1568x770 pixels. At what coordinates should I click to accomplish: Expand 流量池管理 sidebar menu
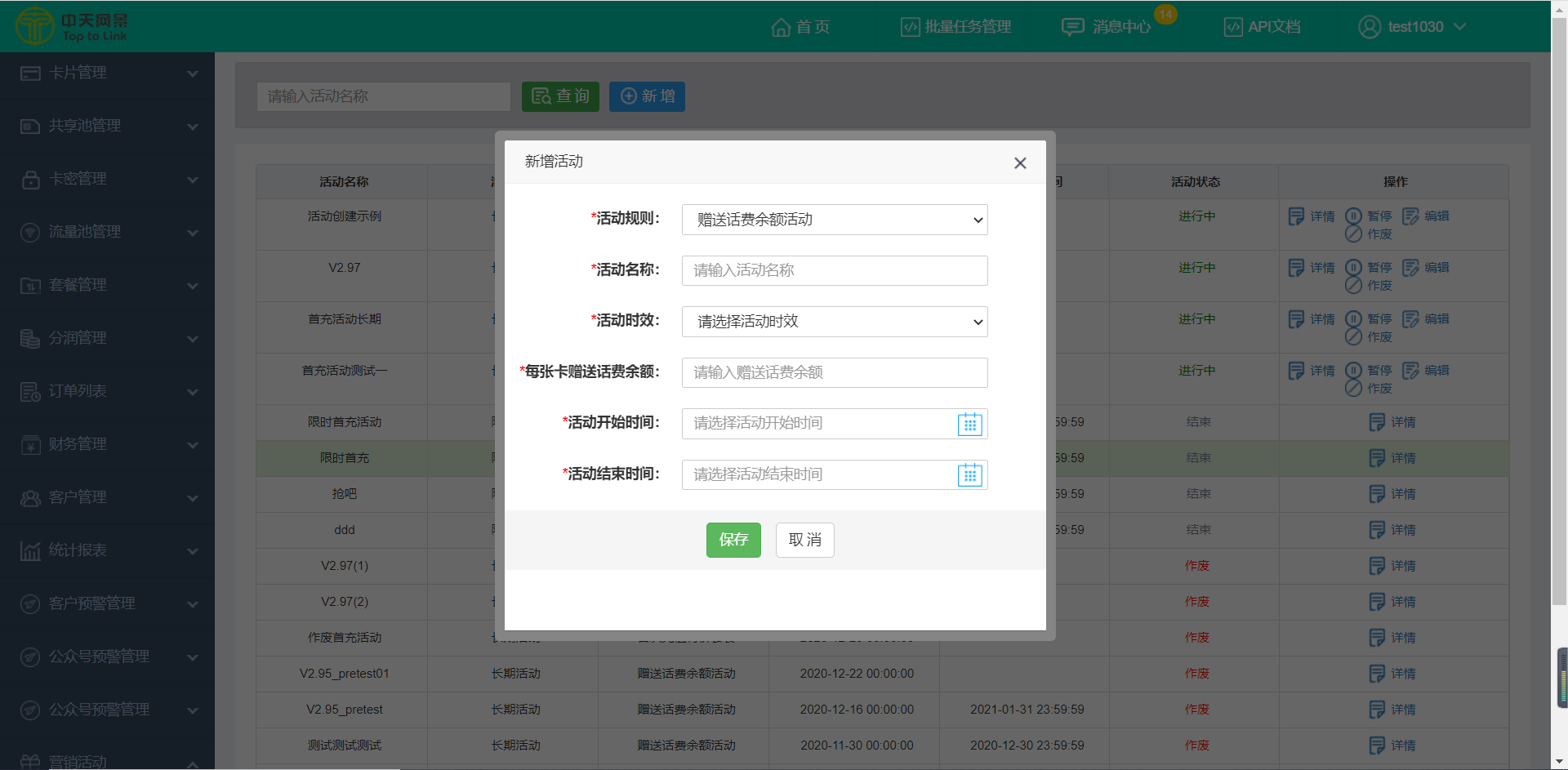pos(107,232)
